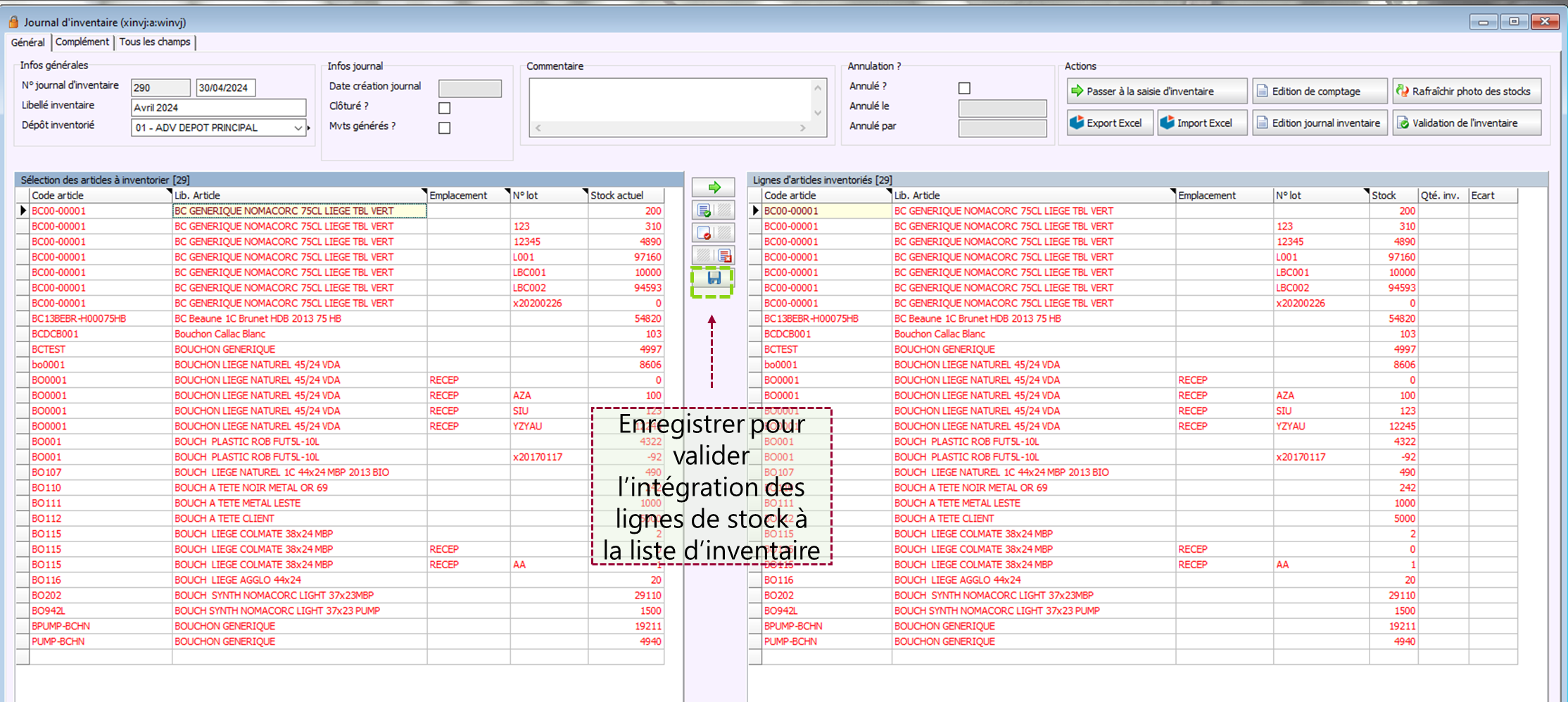This screenshot has width=1568, height=702.
Task: Click Validation de l'inventaire button
Action: click(x=1466, y=123)
